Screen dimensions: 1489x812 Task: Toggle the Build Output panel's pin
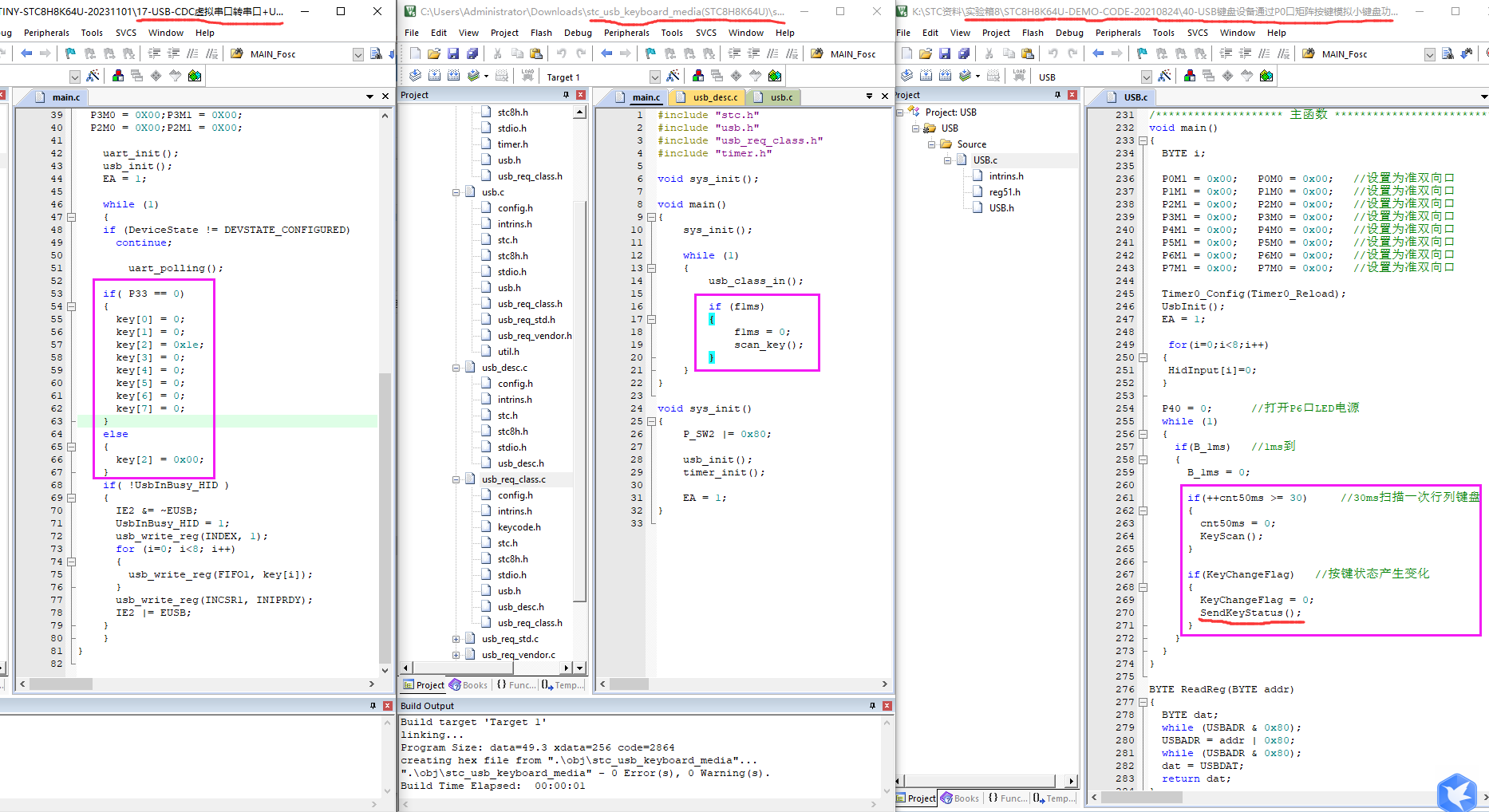(x=872, y=706)
